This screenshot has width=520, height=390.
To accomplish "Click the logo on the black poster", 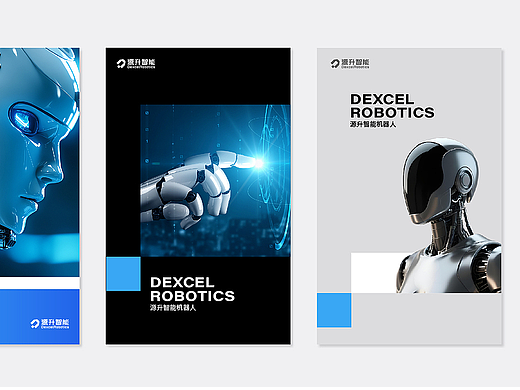I will [136, 64].
